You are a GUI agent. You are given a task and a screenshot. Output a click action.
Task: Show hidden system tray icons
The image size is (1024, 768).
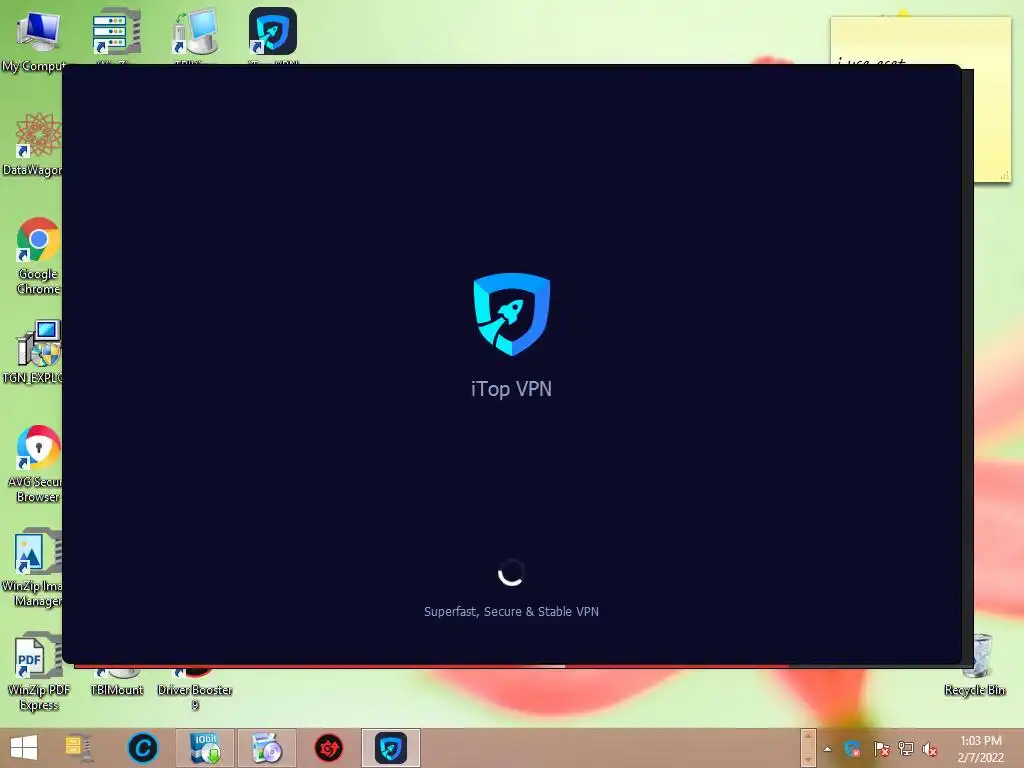tap(827, 749)
